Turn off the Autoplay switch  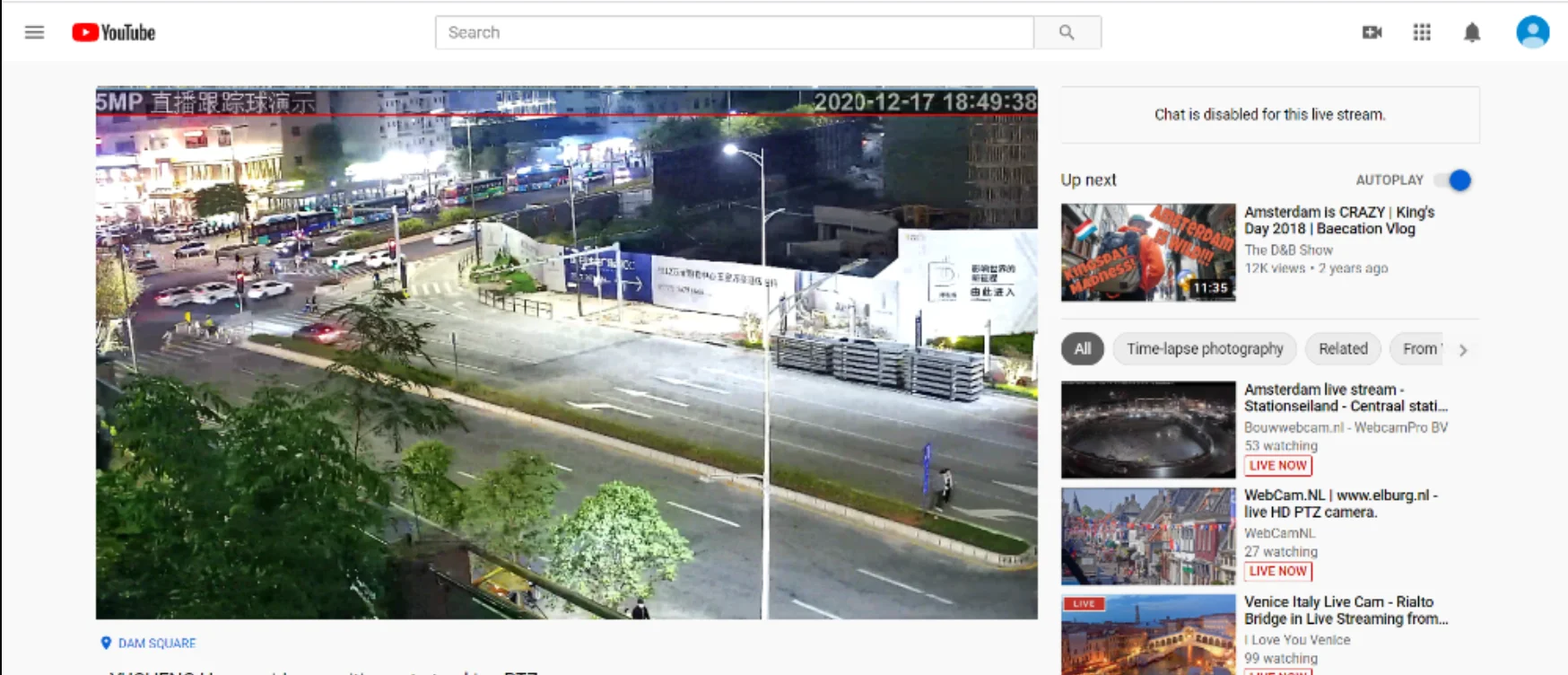point(1454,180)
